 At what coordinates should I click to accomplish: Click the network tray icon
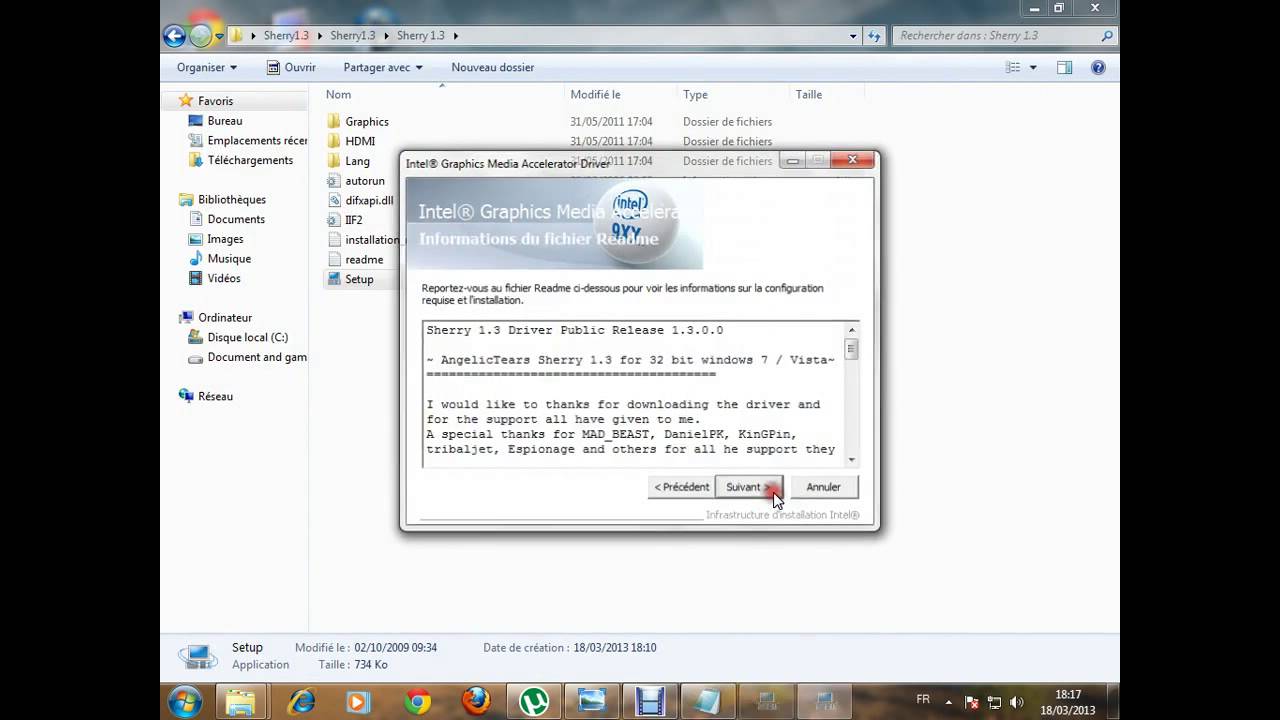click(994, 702)
